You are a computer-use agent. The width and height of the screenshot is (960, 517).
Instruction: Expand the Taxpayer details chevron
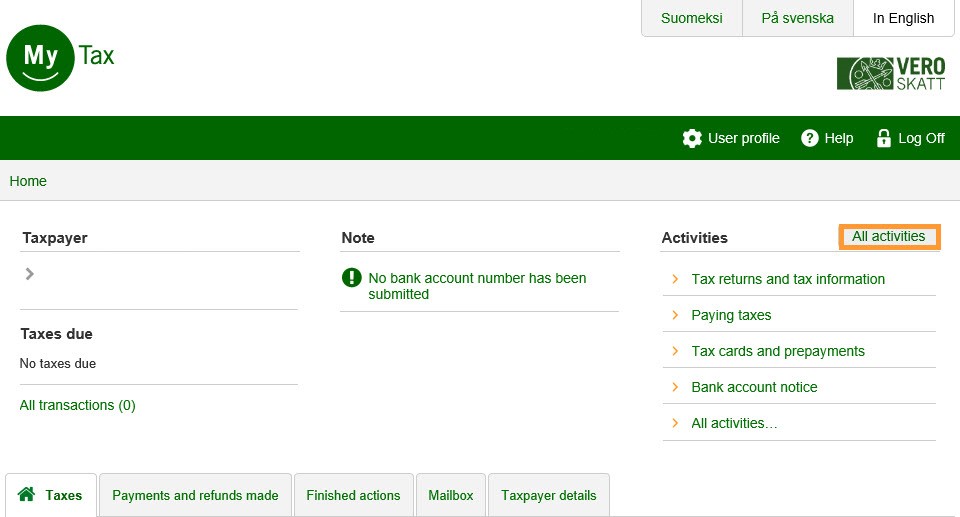(x=30, y=273)
